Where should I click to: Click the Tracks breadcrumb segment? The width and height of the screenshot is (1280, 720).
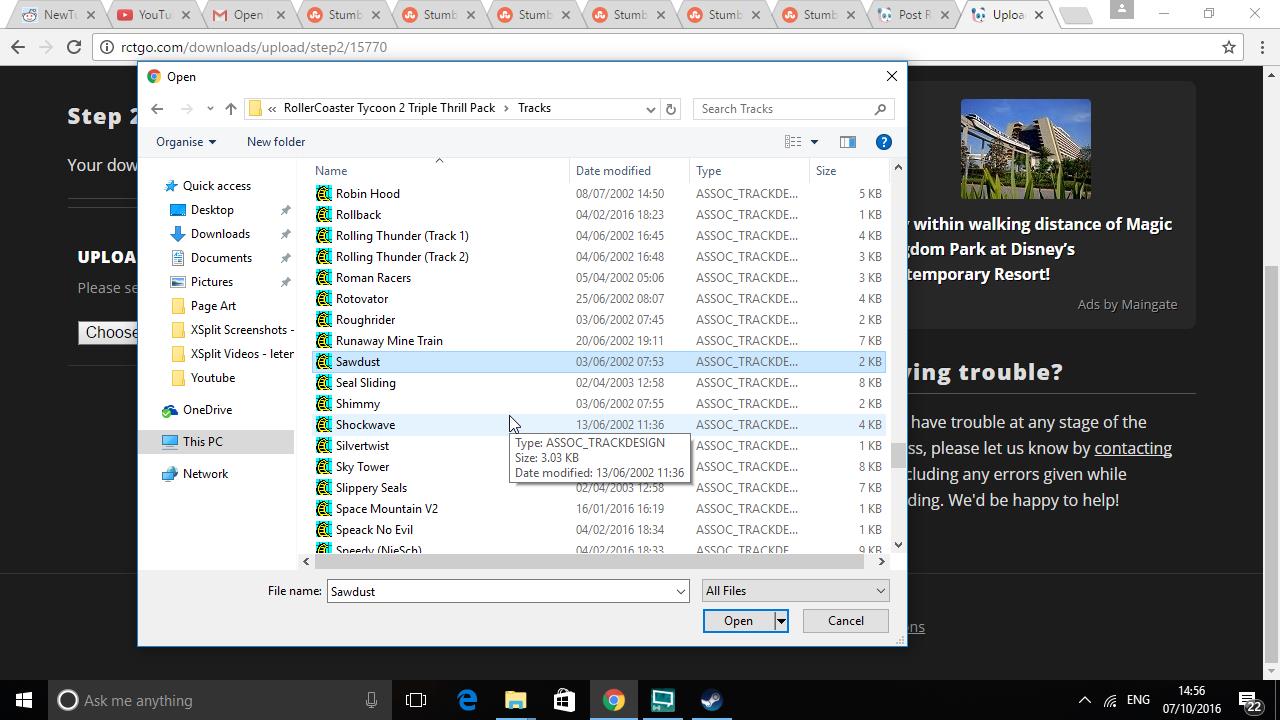pos(534,108)
